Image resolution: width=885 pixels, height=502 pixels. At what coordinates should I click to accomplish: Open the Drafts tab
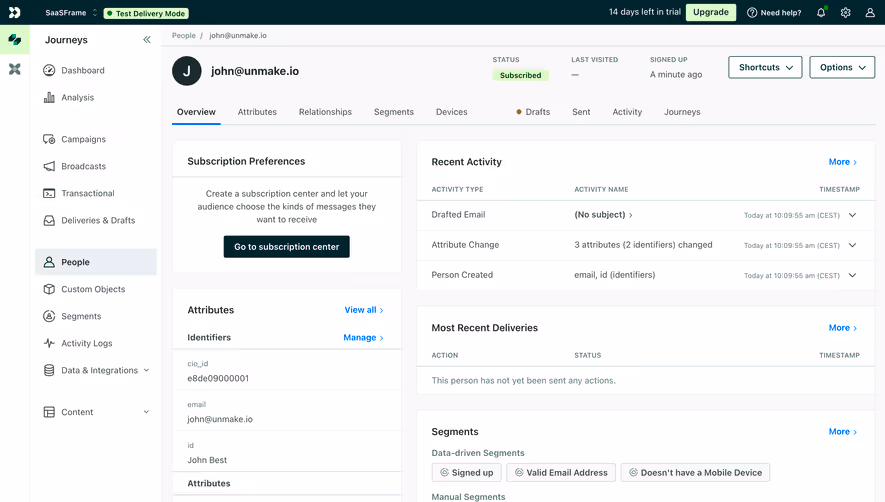[533, 112]
